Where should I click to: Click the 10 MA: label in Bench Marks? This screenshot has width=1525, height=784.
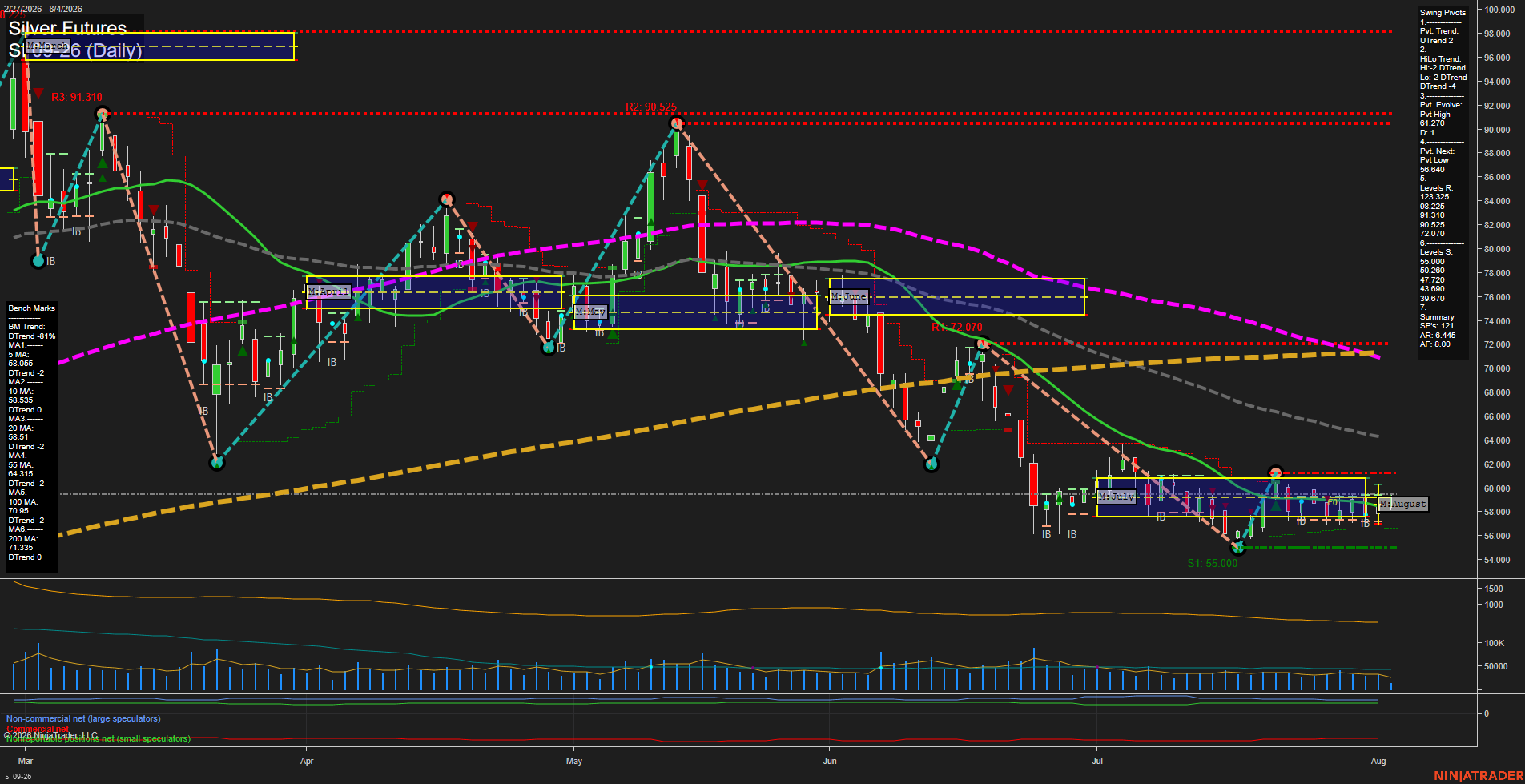pyautogui.click(x=20, y=392)
